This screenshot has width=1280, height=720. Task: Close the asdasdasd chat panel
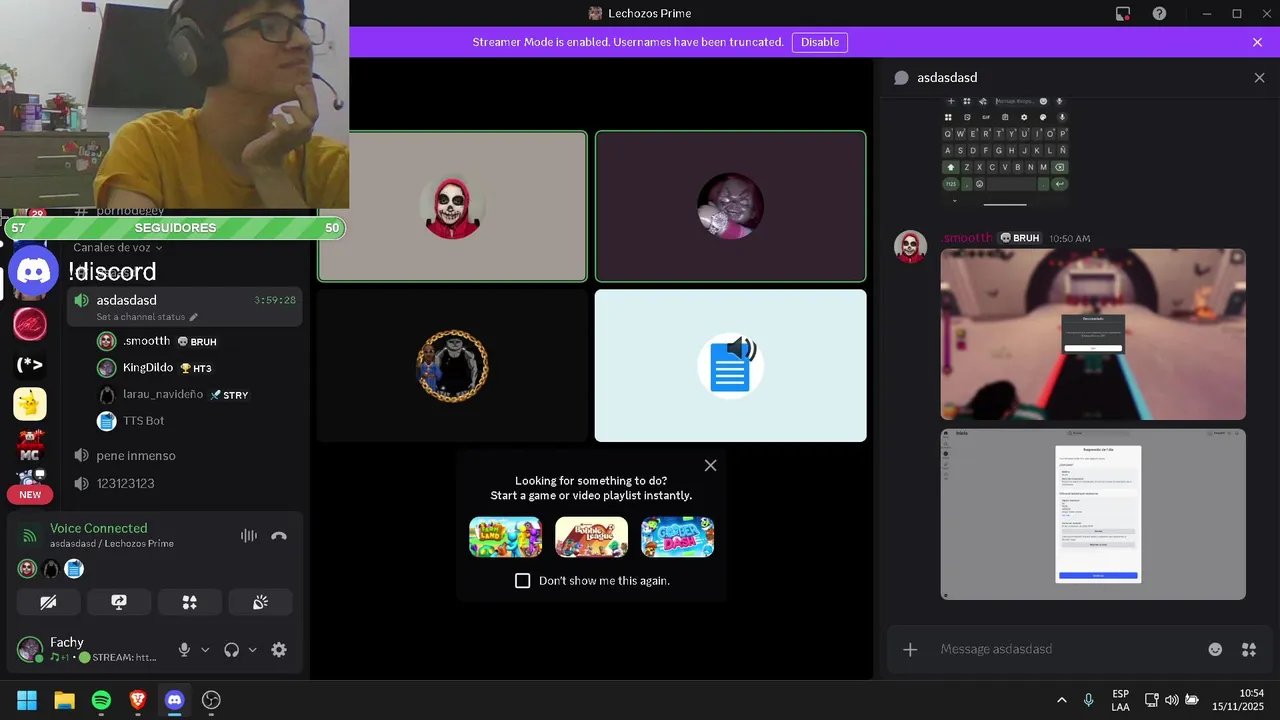[x=1259, y=78]
